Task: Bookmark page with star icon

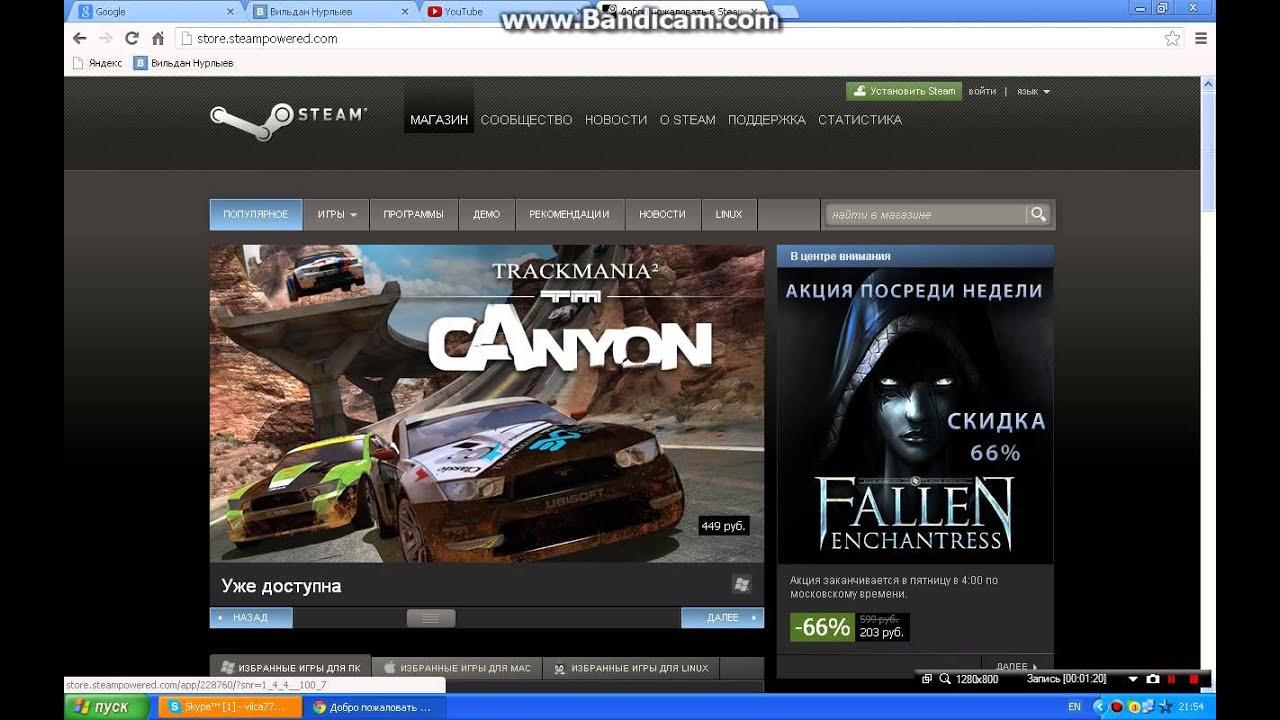Action: 1172,38
